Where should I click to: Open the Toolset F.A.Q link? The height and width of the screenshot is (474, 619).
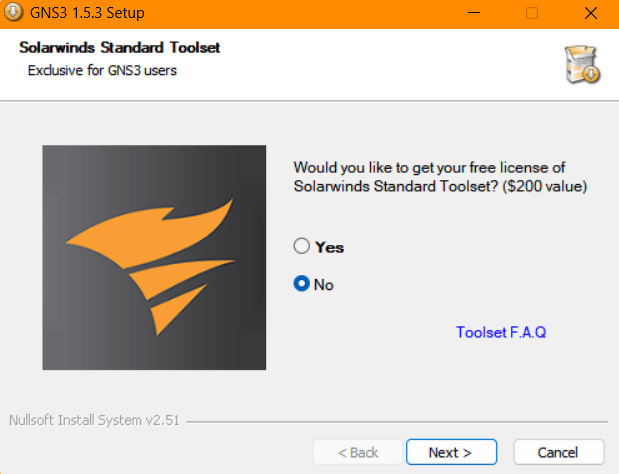coord(501,332)
